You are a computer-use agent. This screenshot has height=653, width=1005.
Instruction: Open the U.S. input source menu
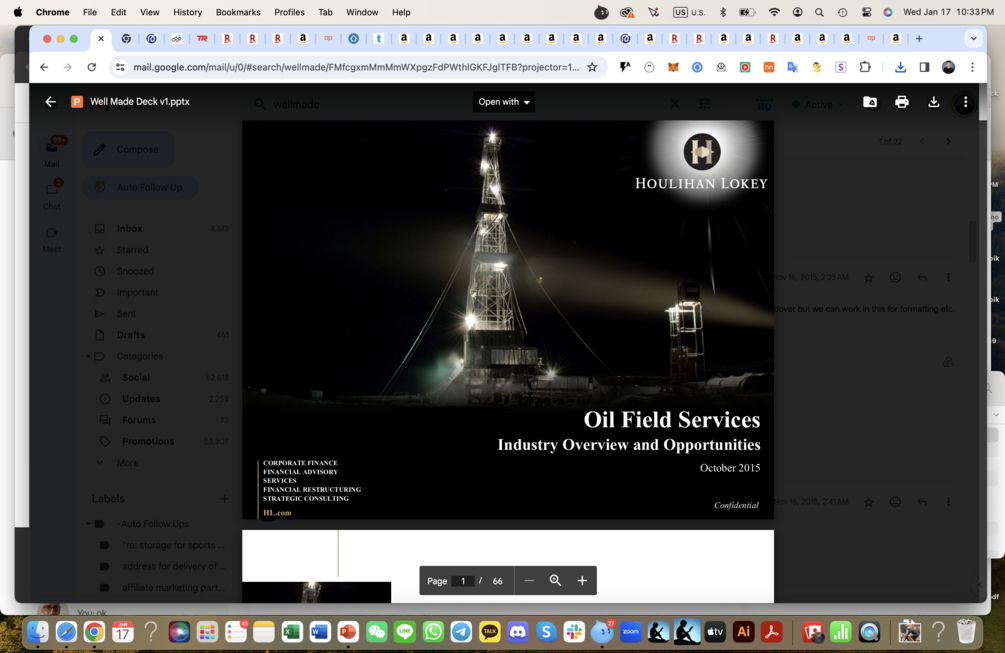click(x=689, y=12)
